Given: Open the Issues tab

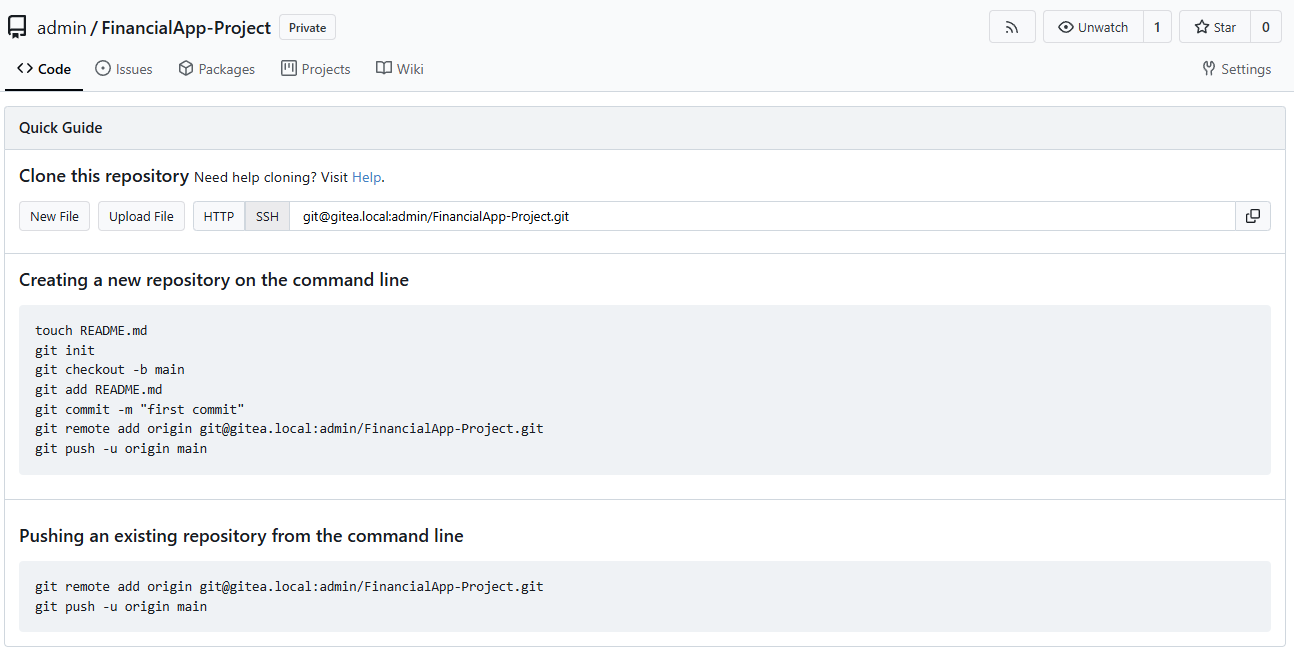Looking at the screenshot, I should click(124, 69).
